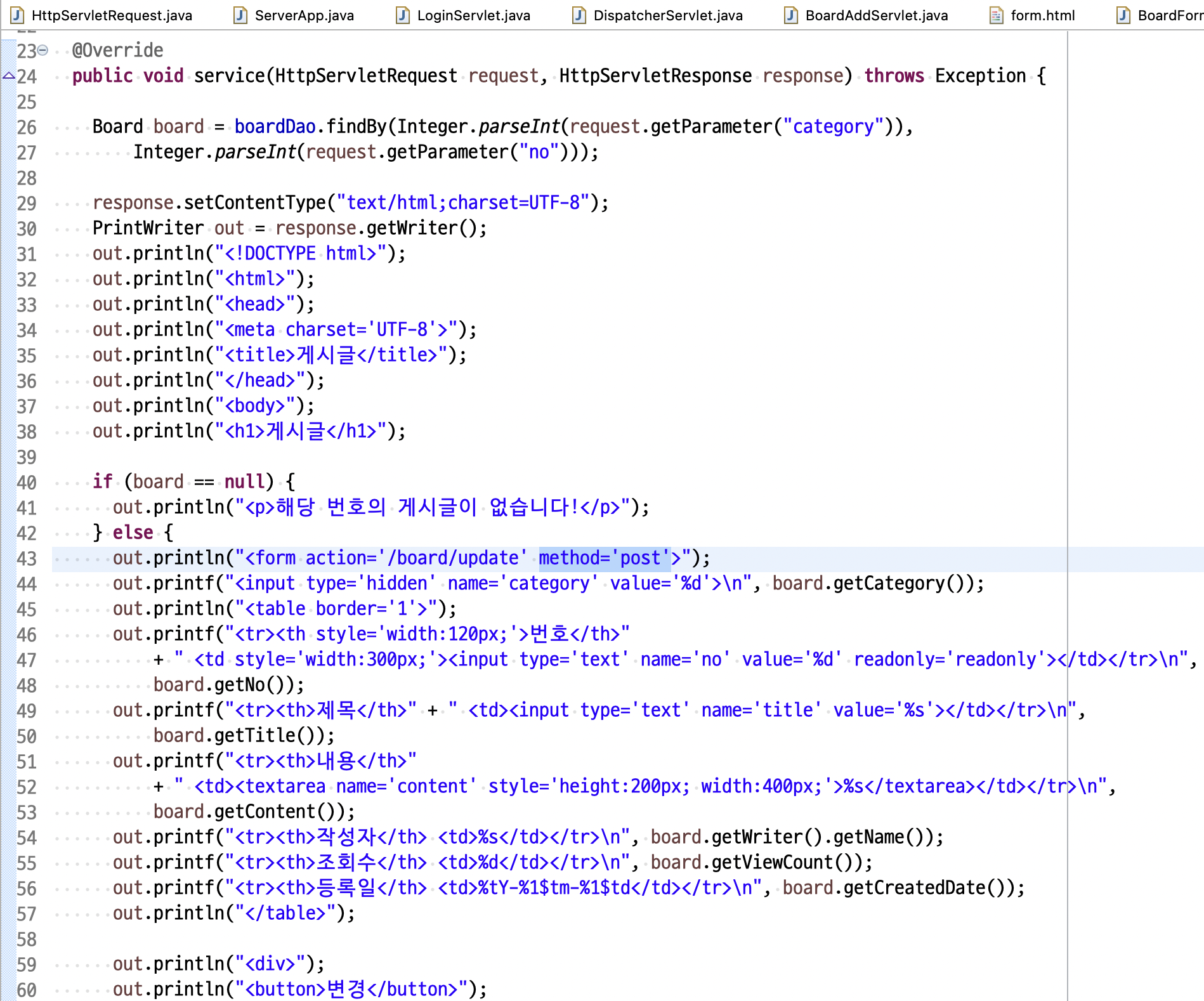Click line number 43 in the gutter
1204x1001 pixels.
pyautogui.click(x=27, y=558)
